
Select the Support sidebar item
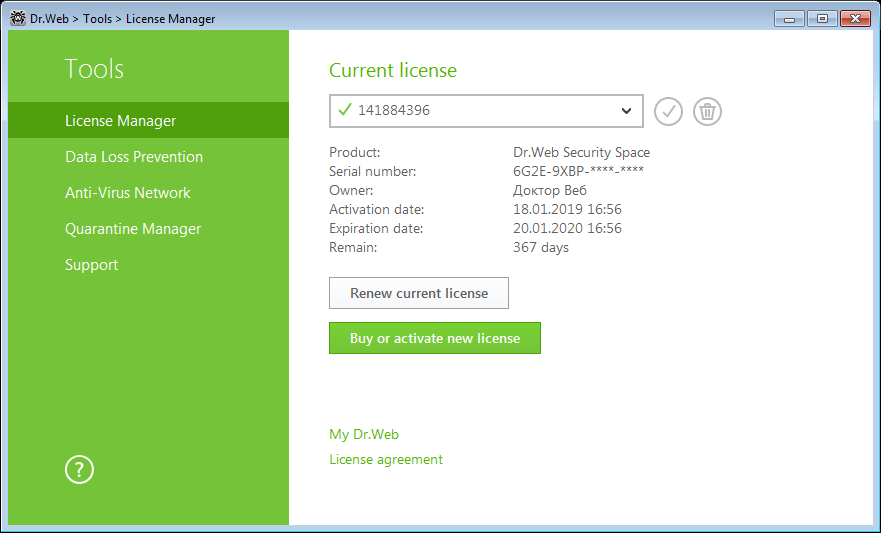(x=148, y=265)
